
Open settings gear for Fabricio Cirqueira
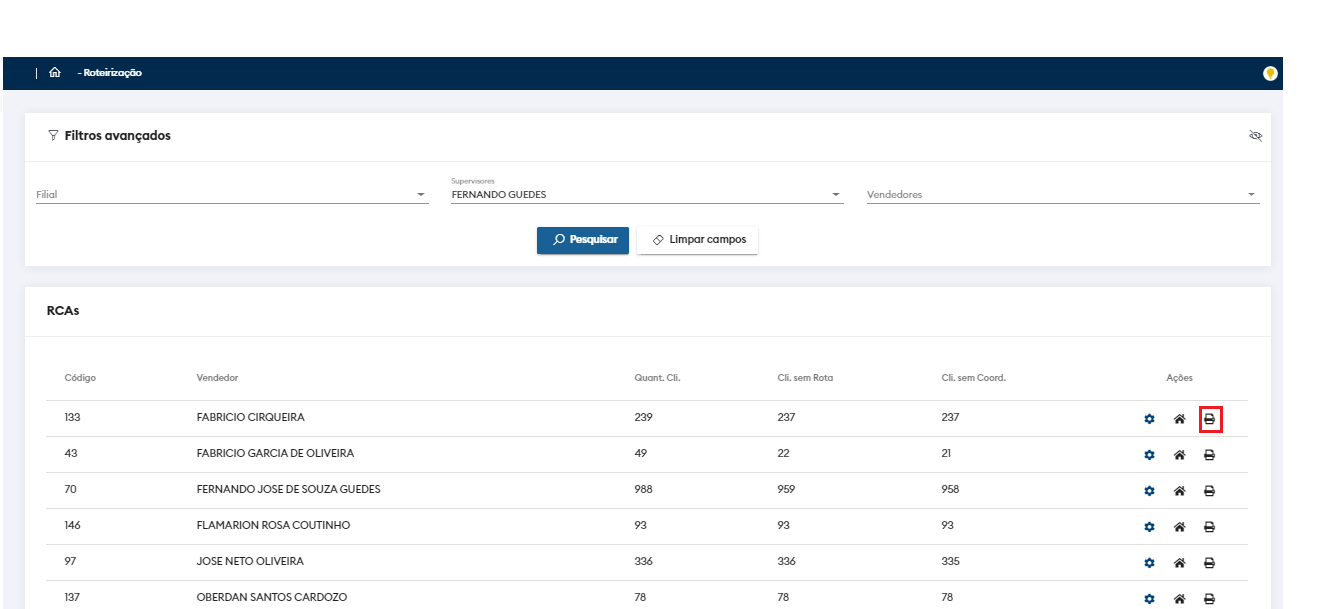[1149, 419]
